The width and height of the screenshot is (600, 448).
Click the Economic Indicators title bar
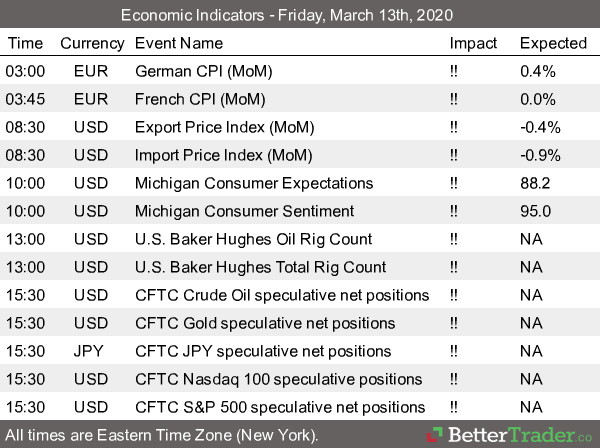click(300, 15)
